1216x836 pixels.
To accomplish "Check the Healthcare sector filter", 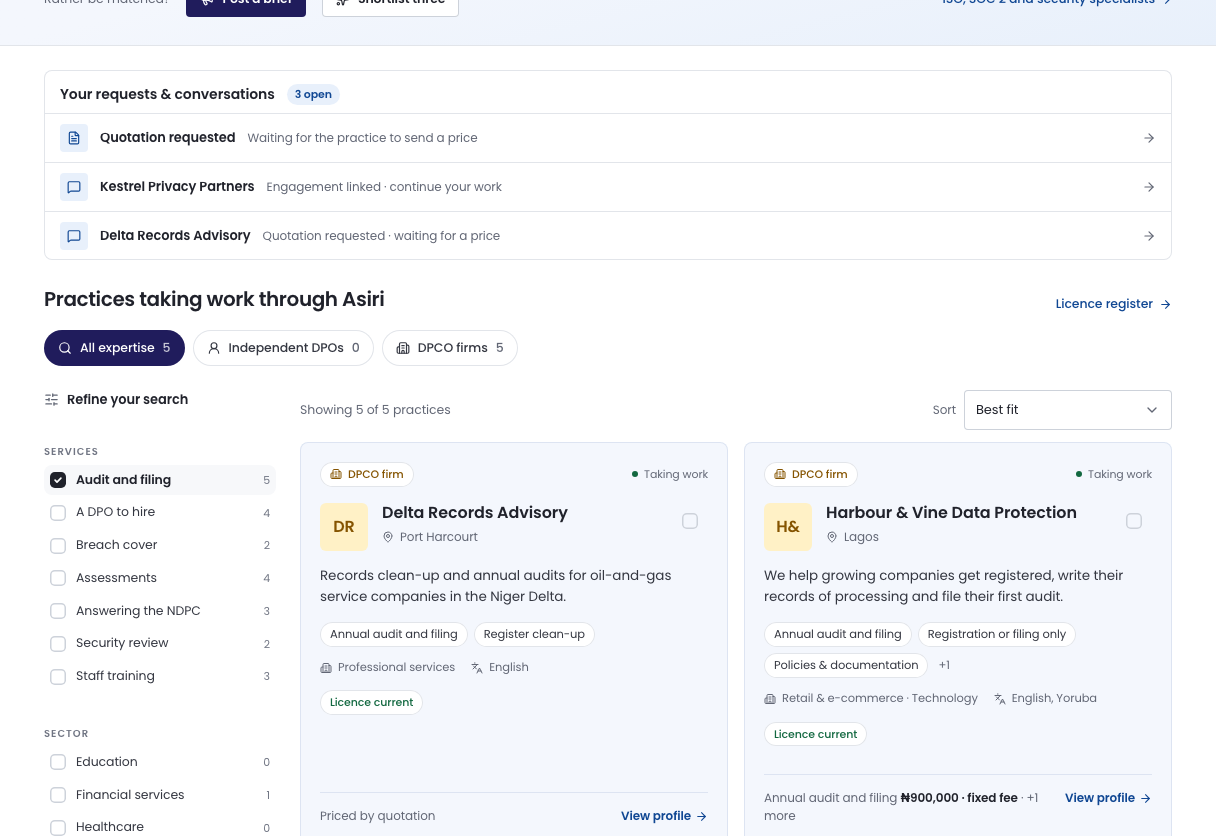I will (x=58, y=828).
